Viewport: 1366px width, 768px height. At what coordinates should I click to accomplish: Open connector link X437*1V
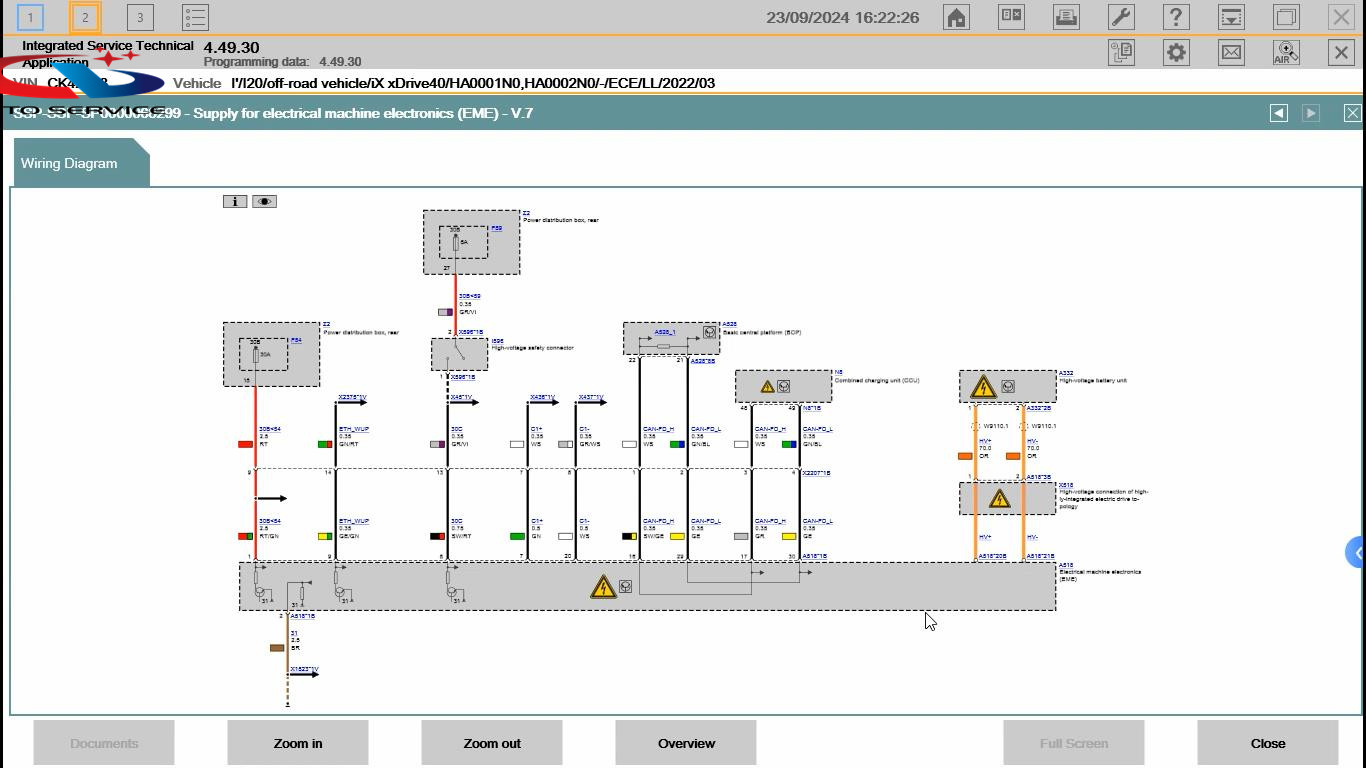[x=590, y=397]
